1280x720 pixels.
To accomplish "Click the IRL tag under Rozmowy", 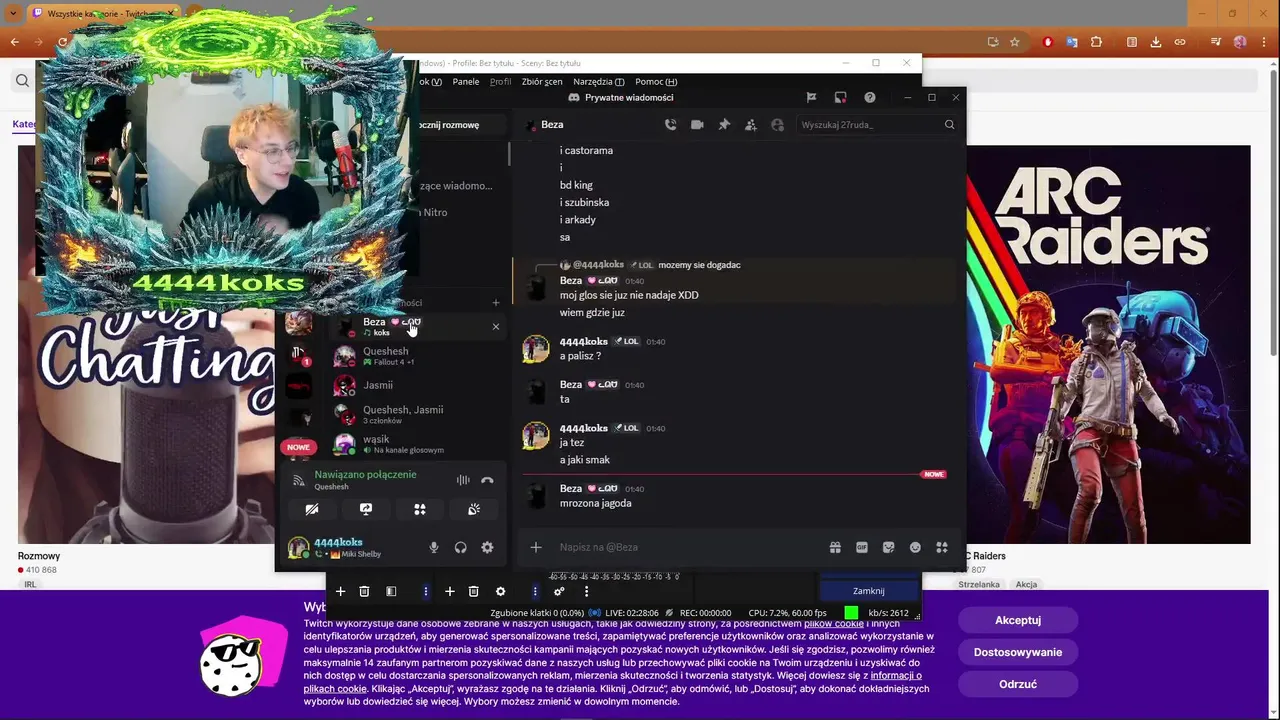I will [30, 584].
